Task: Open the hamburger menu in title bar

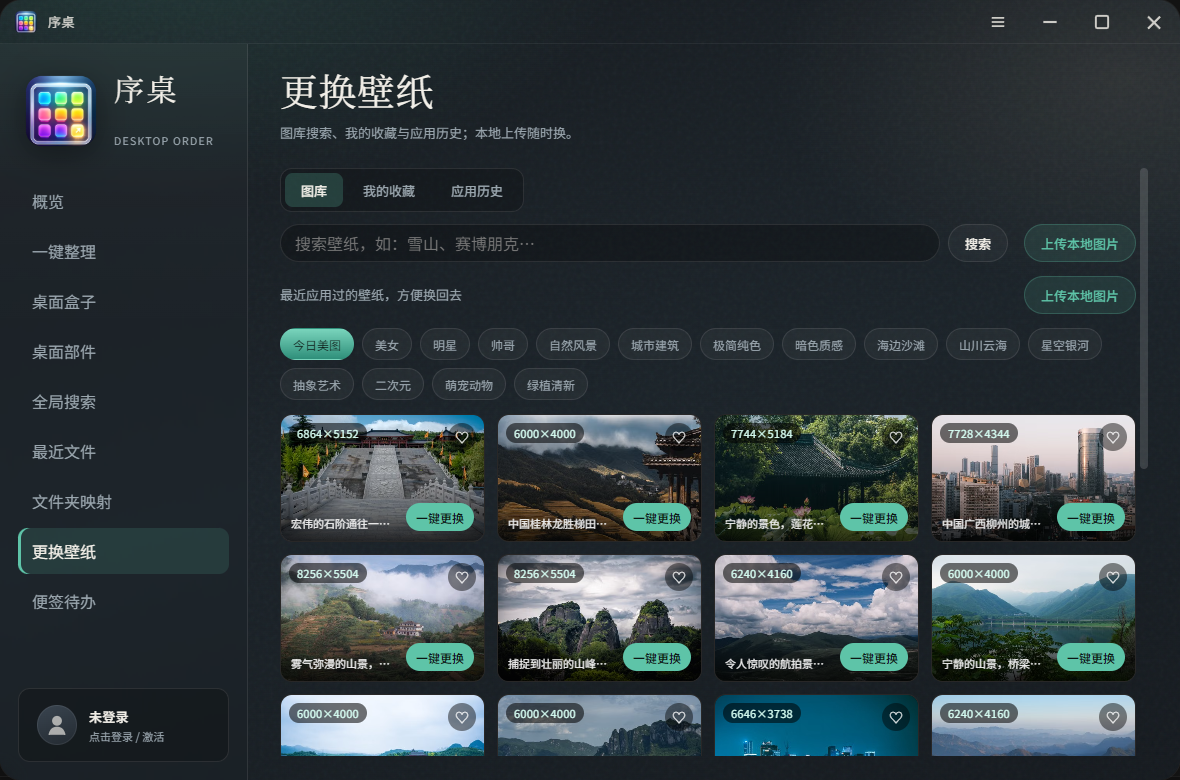Action: (998, 23)
